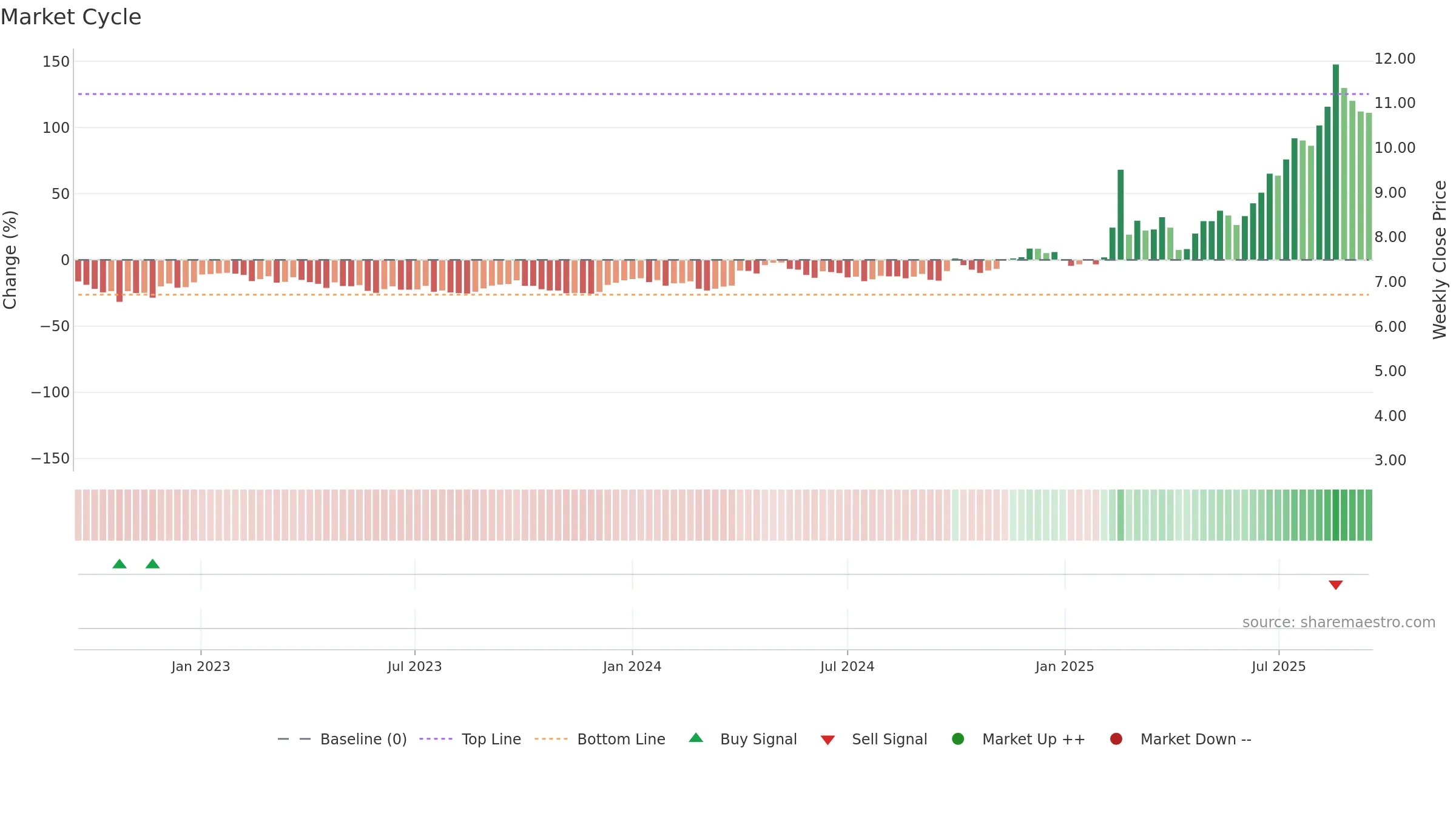1456x819 pixels.
Task: Toggle the Market Up ++ legend entry
Action: coord(1018,739)
